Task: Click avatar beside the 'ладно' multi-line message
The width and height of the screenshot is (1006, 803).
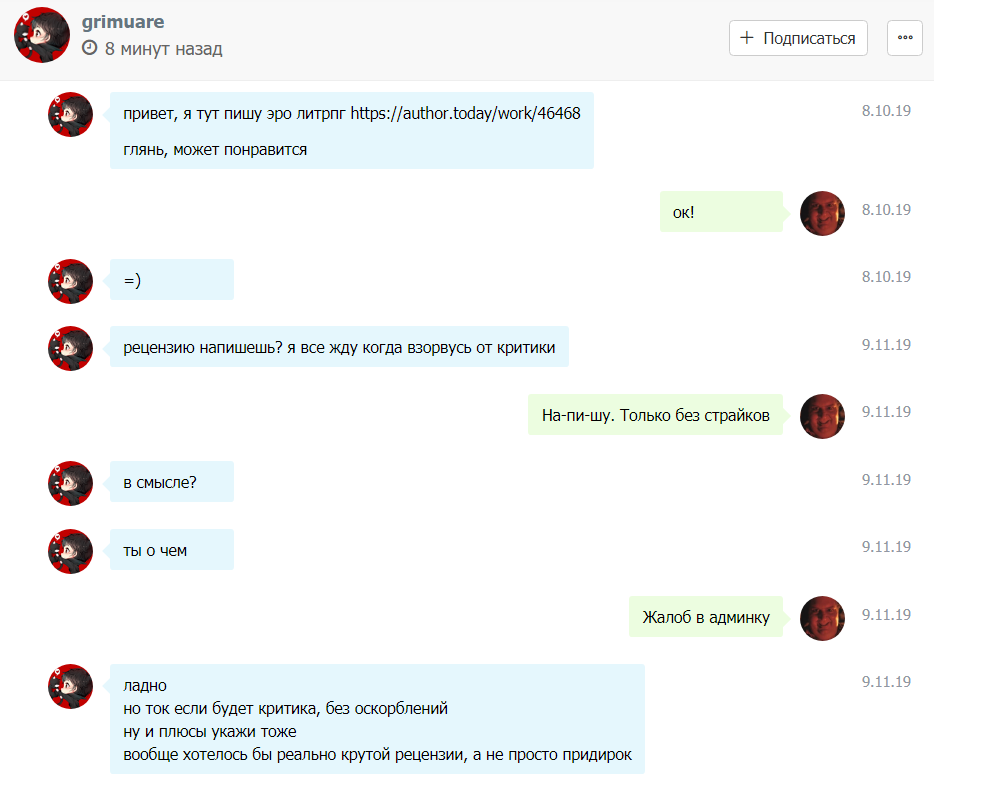Action: tap(70, 686)
